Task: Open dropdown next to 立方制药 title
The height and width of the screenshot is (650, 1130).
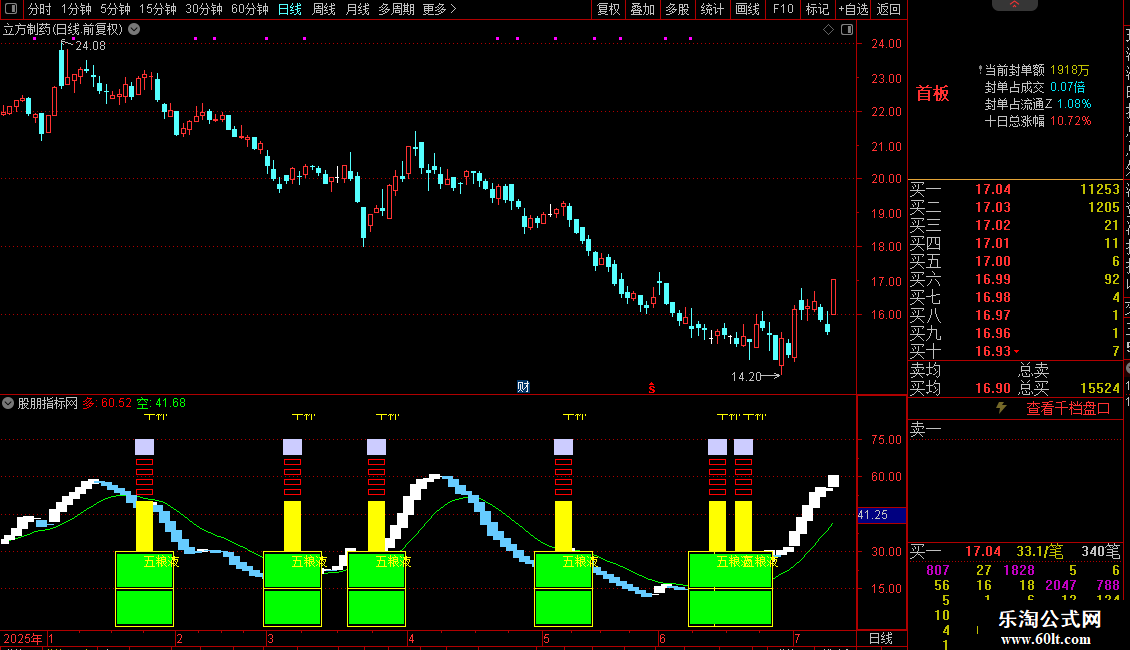Action: [134, 30]
